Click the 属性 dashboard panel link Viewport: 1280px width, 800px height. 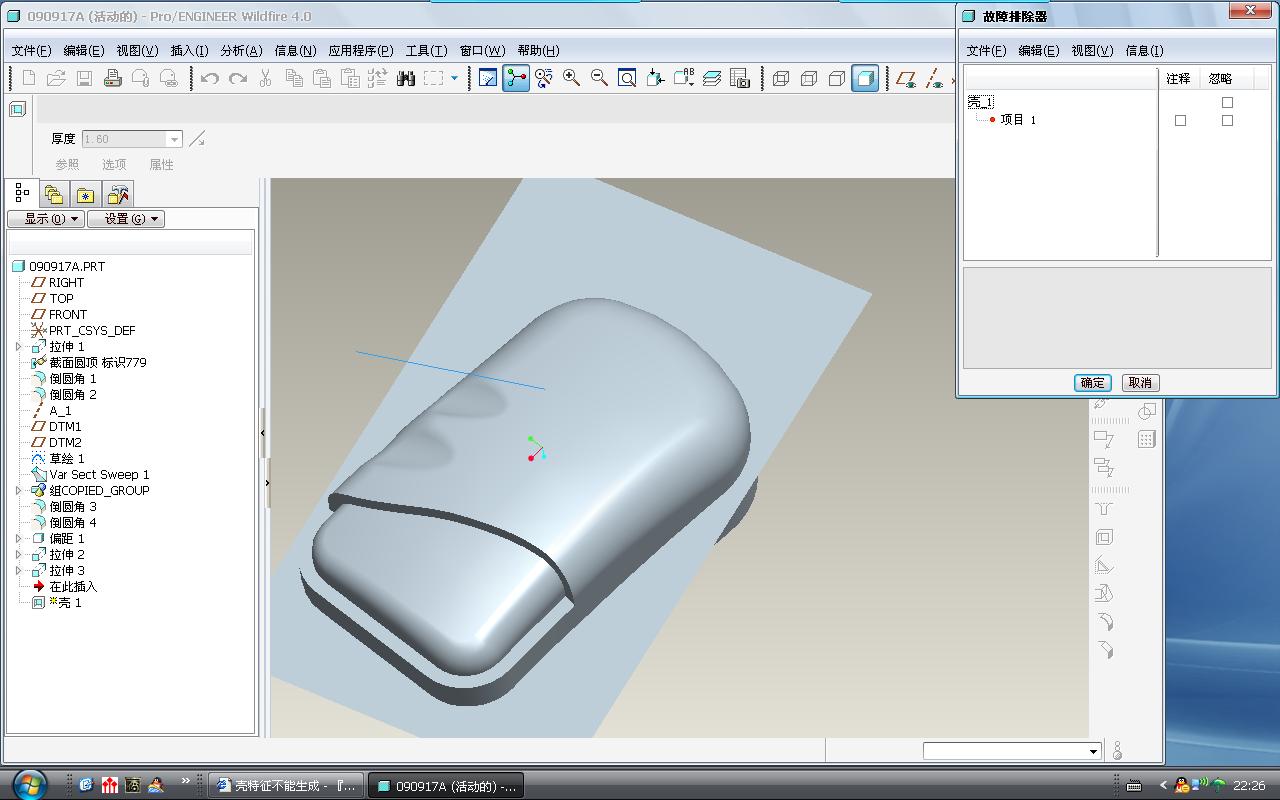tap(161, 165)
